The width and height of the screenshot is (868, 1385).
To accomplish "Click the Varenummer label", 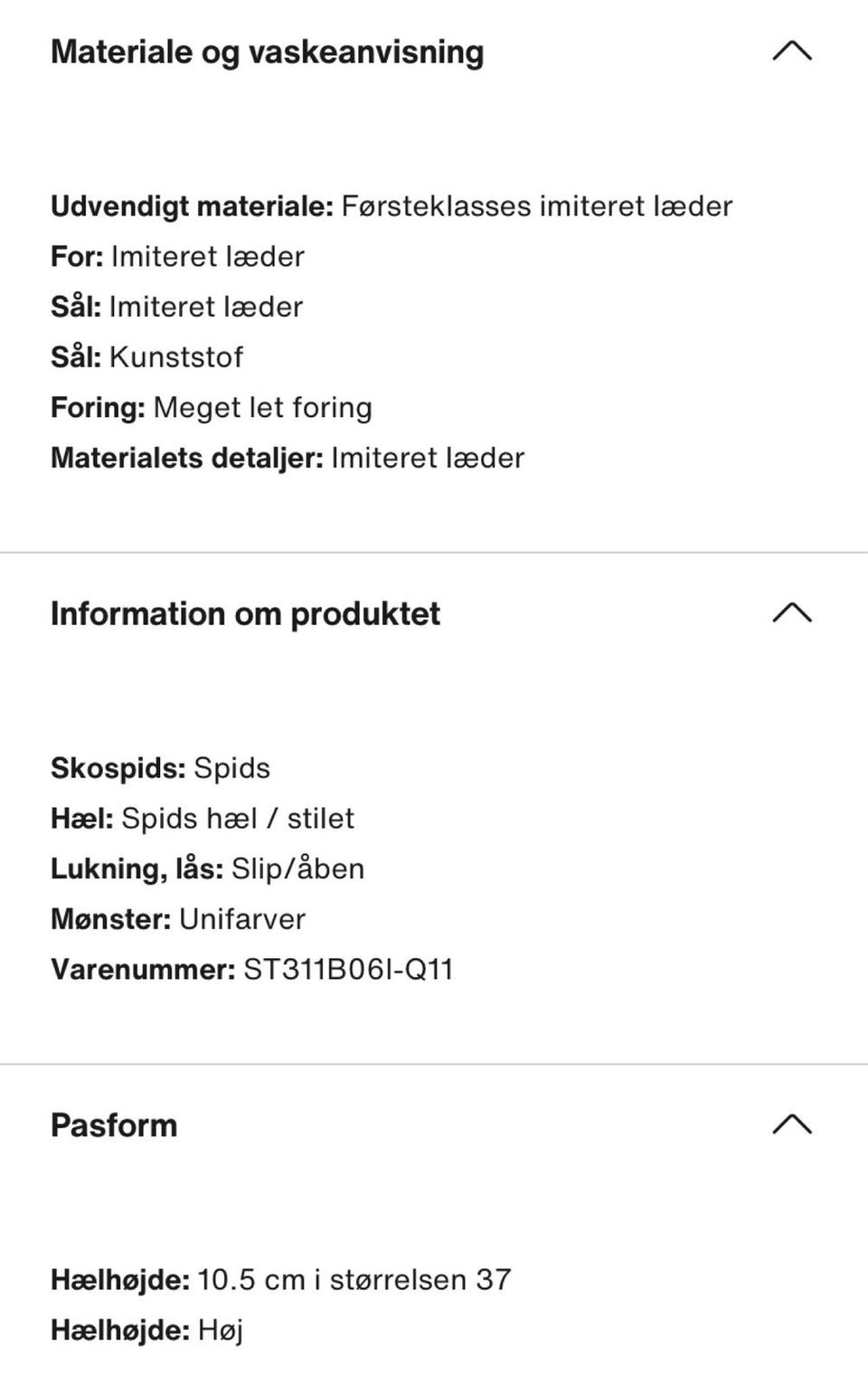I will coord(143,970).
